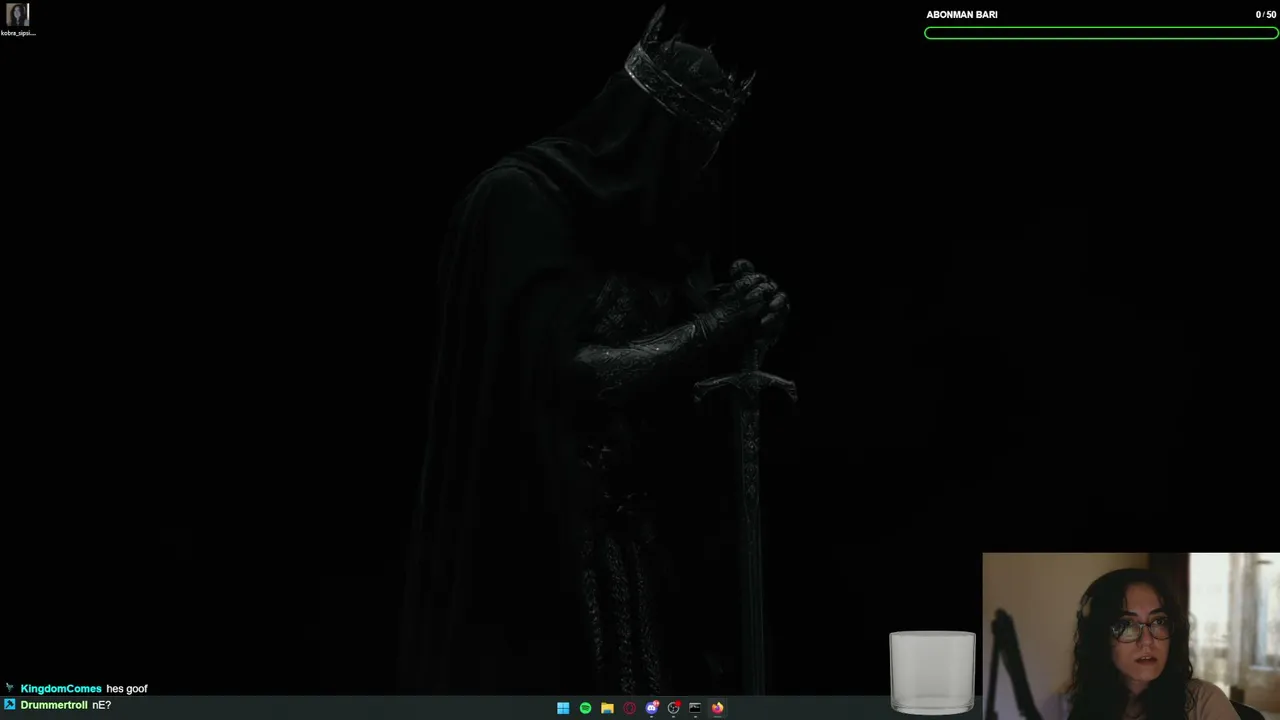
Task: Click the webcam overlay feed
Action: [x=1131, y=636]
